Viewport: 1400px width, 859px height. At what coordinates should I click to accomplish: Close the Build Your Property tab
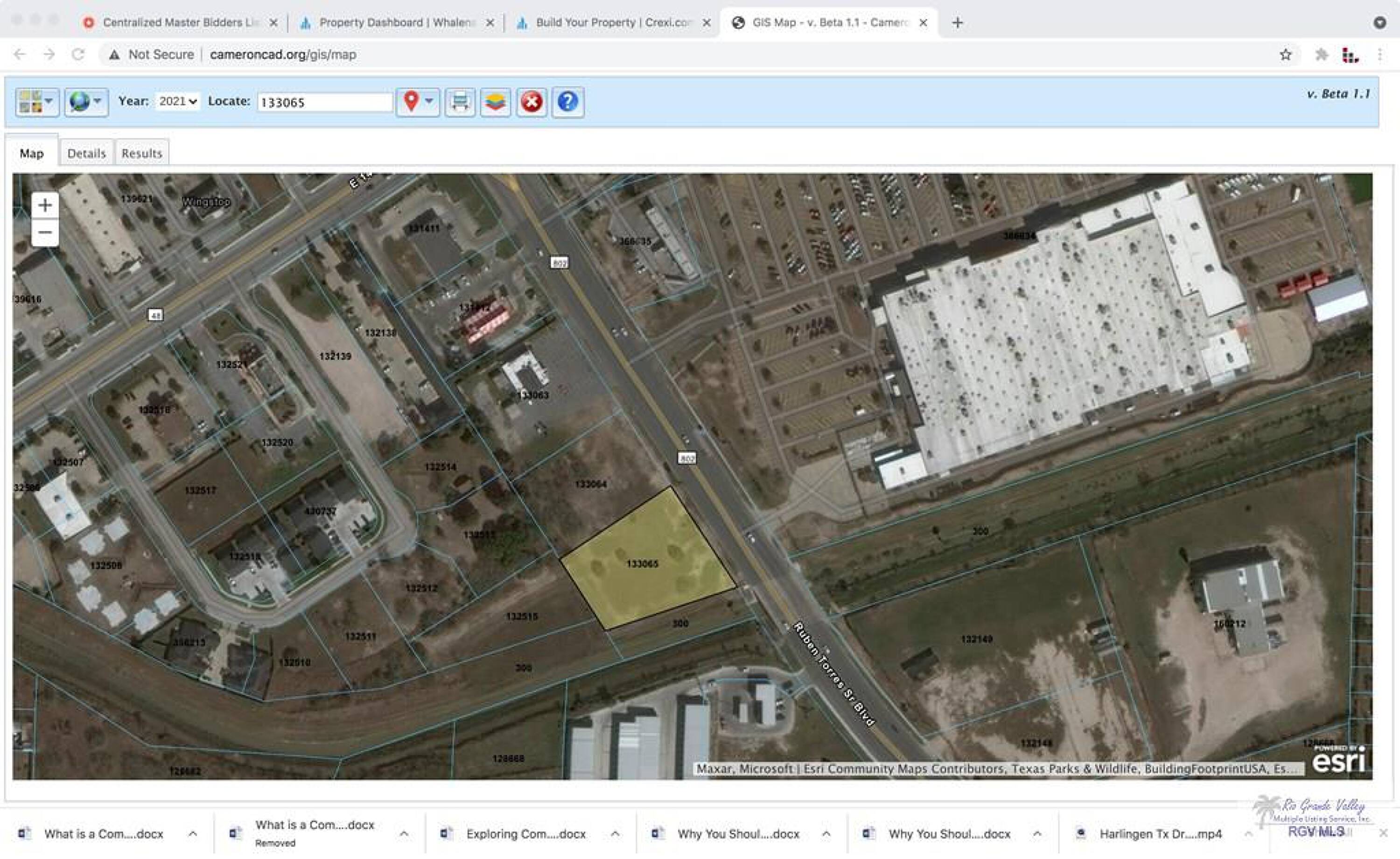click(706, 22)
